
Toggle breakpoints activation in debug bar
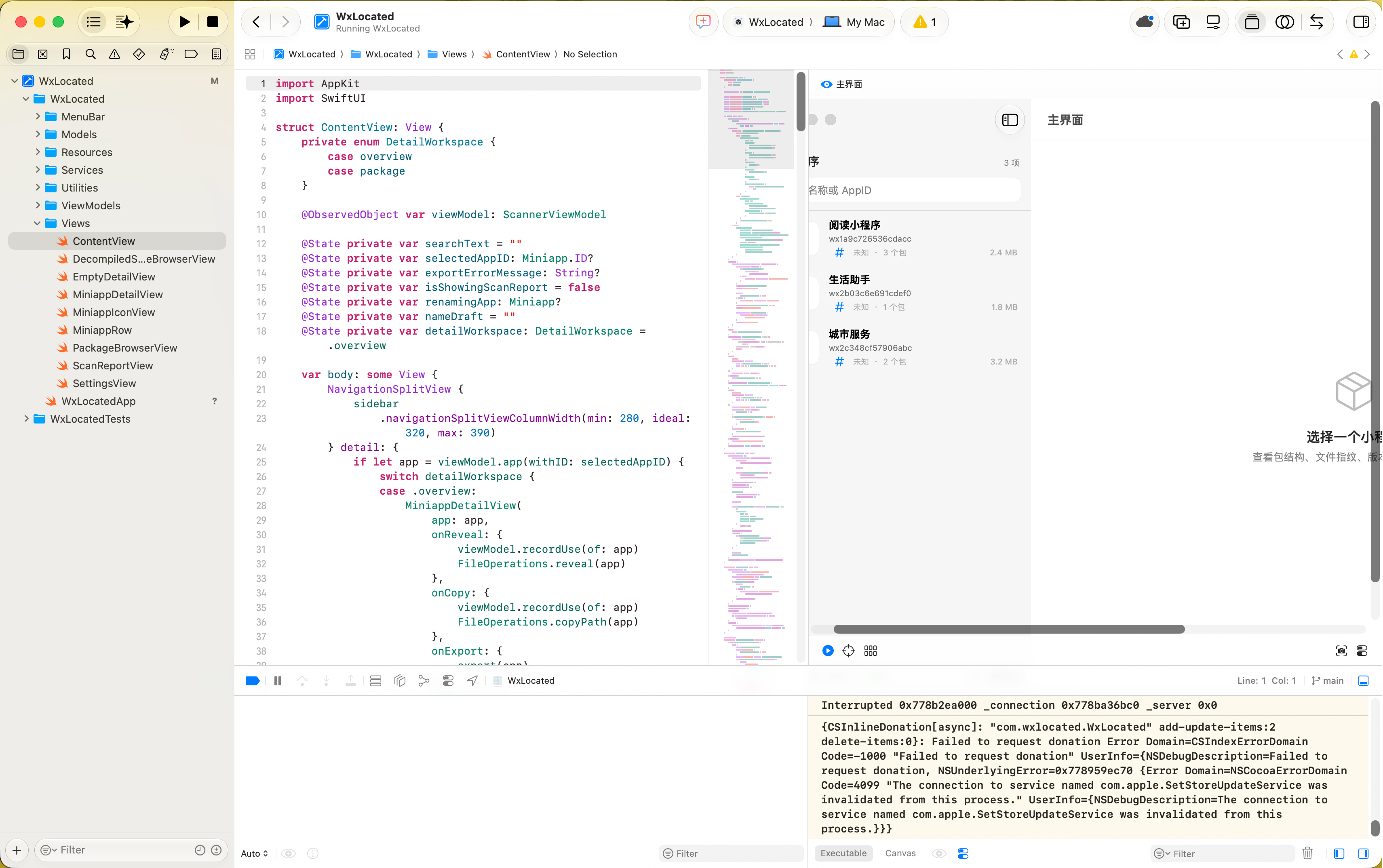[253, 681]
